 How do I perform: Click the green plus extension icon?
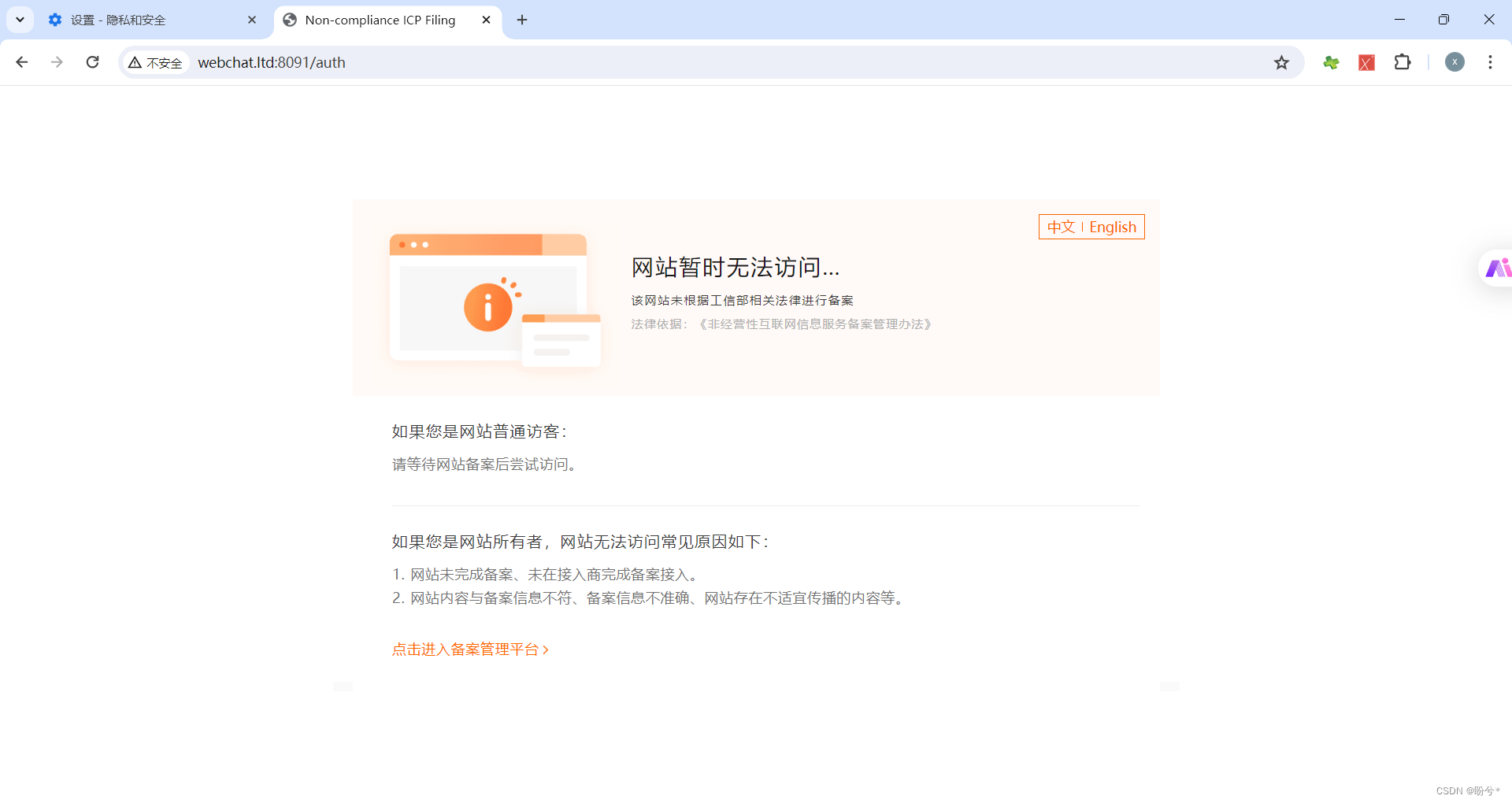click(1331, 62)
